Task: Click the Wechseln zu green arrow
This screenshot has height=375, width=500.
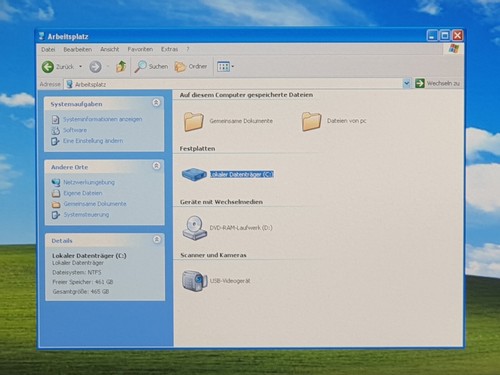Action: pos(420,83)
